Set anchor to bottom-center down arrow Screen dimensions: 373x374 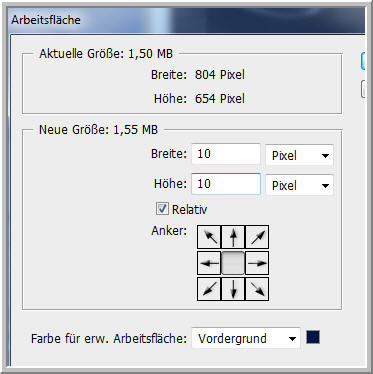coord(233,289)
